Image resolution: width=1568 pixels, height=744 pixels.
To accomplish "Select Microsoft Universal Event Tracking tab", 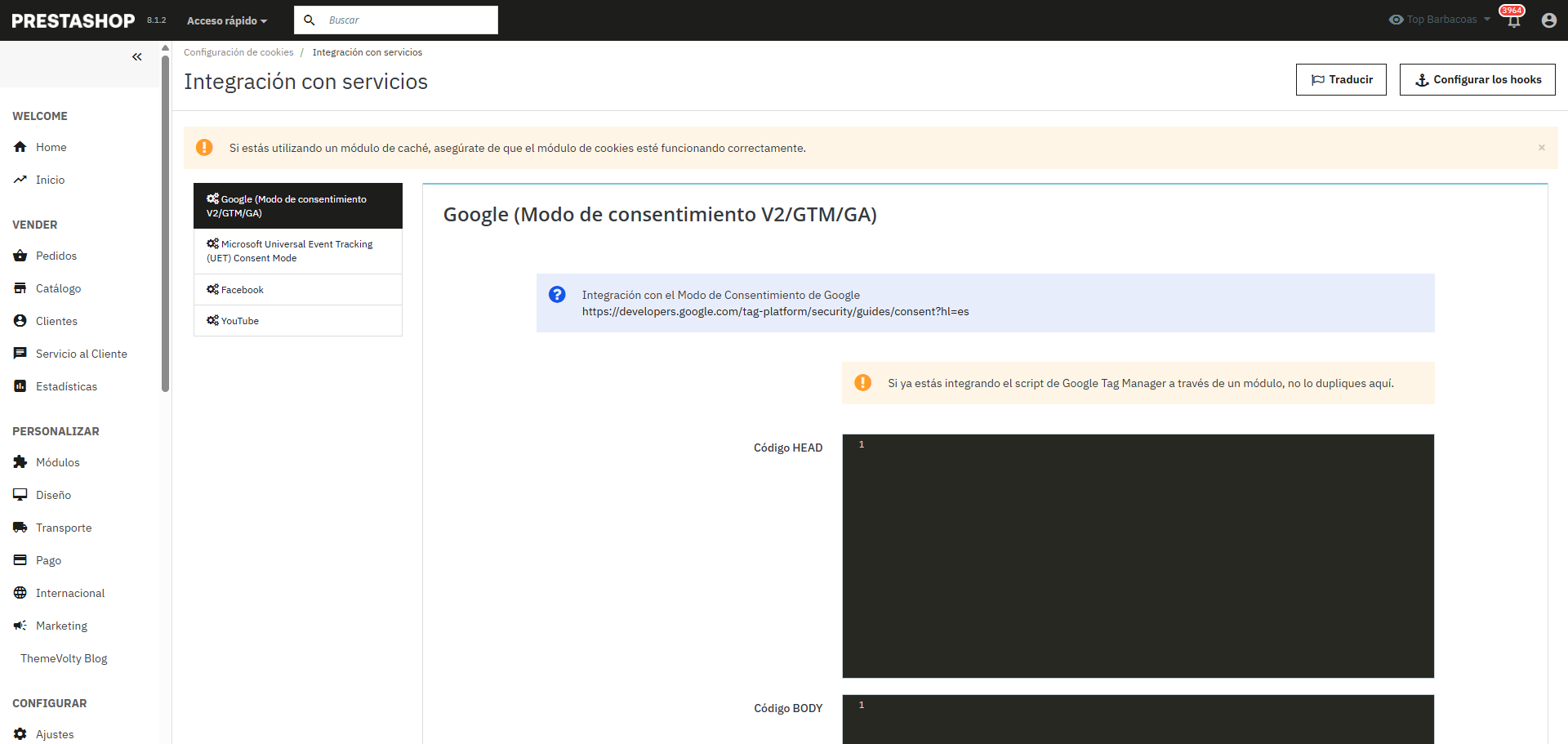I will click(298, 251).
